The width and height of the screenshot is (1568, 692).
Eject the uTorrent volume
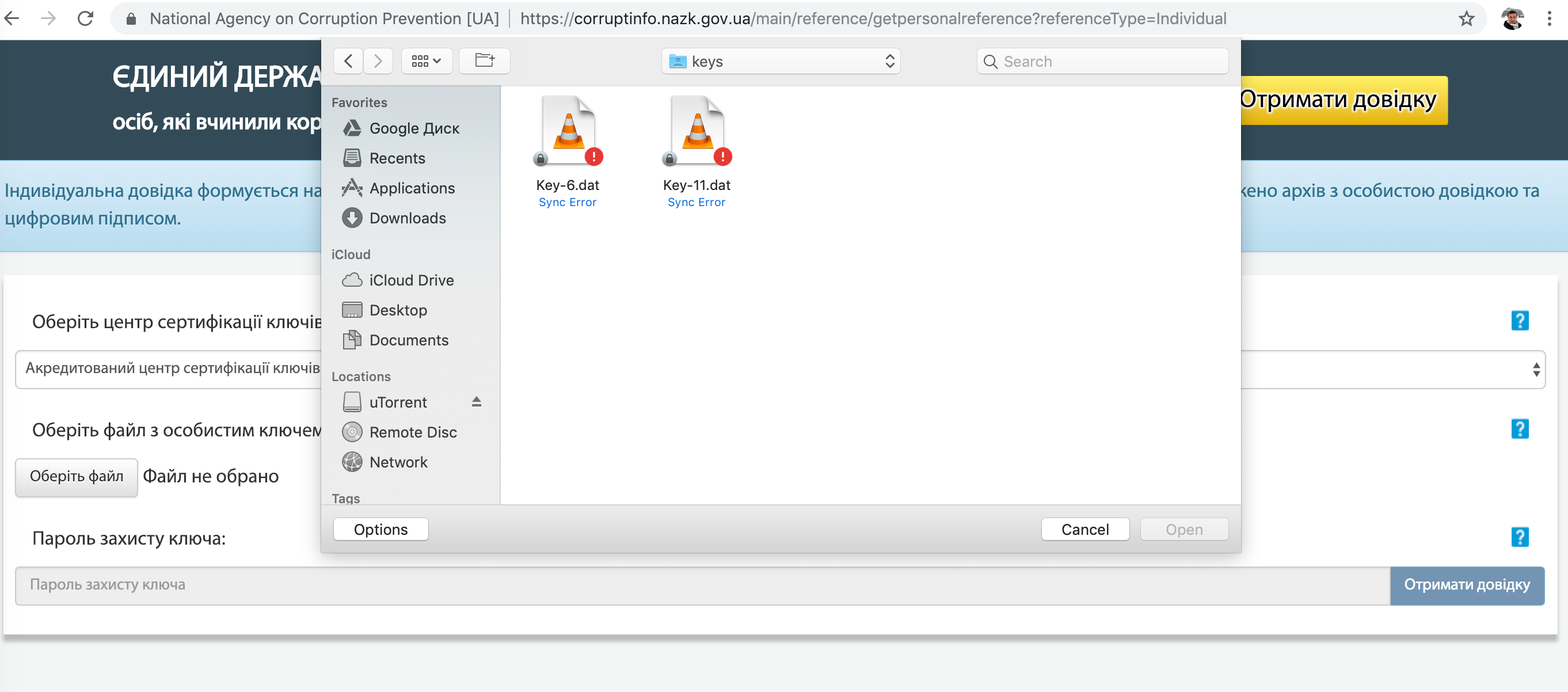477,402
